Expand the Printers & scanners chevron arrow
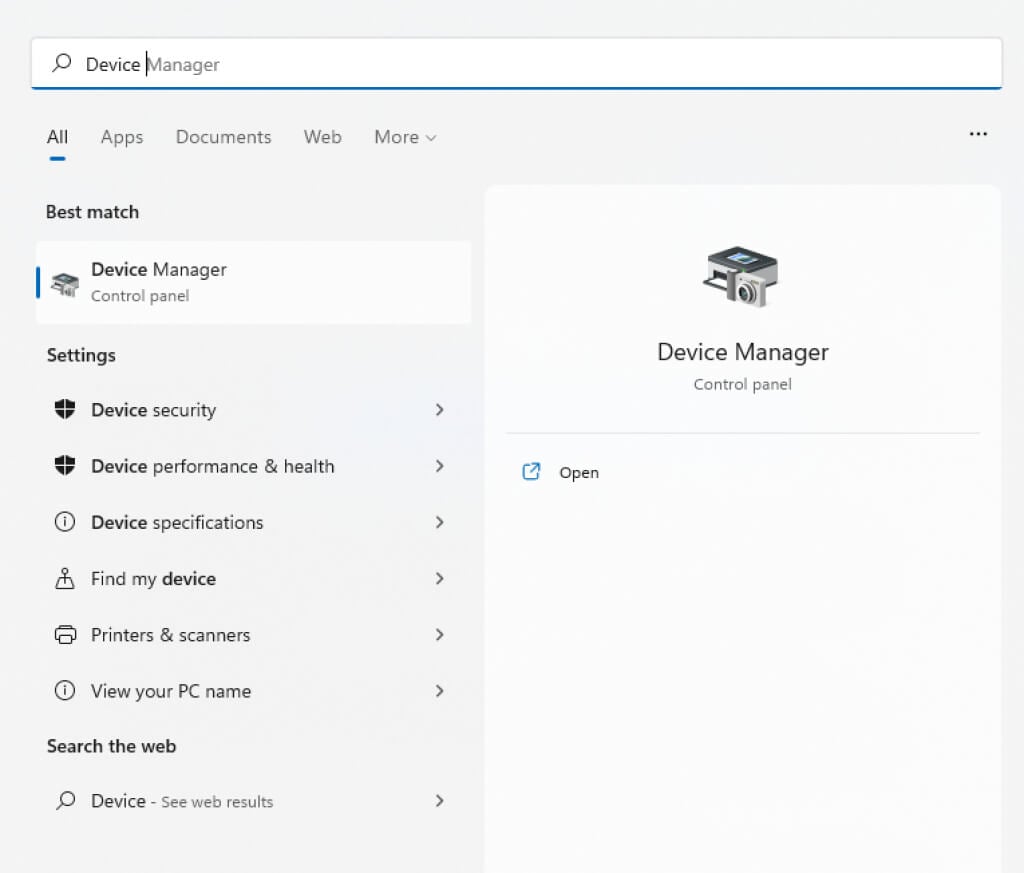 pyautogui.click(x=439, y=635)
